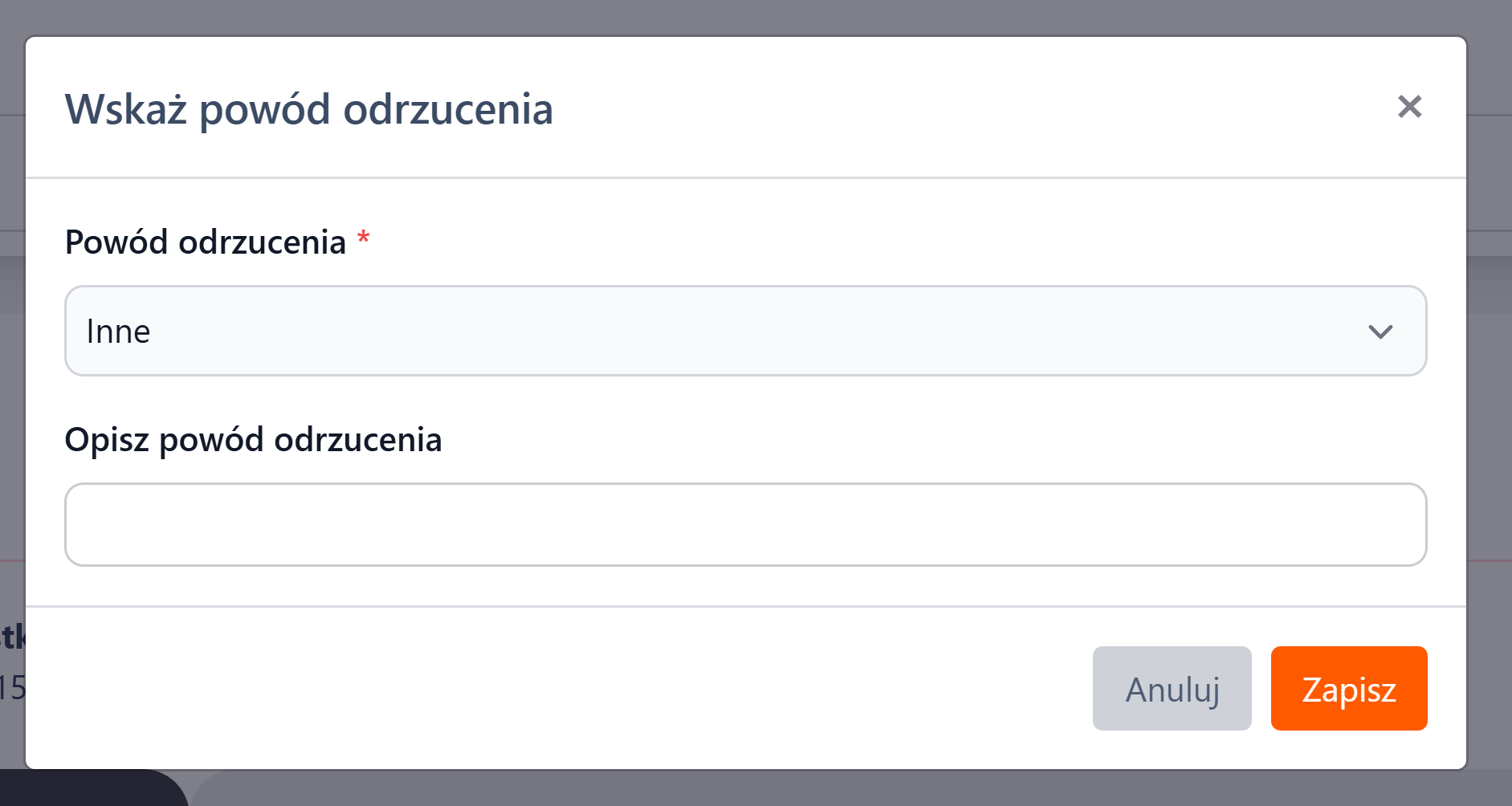Click the dialog title Wskaż powód odrzucenia
The width and height of the screenshot is (1512, 806).
click(x=309, y=109)
